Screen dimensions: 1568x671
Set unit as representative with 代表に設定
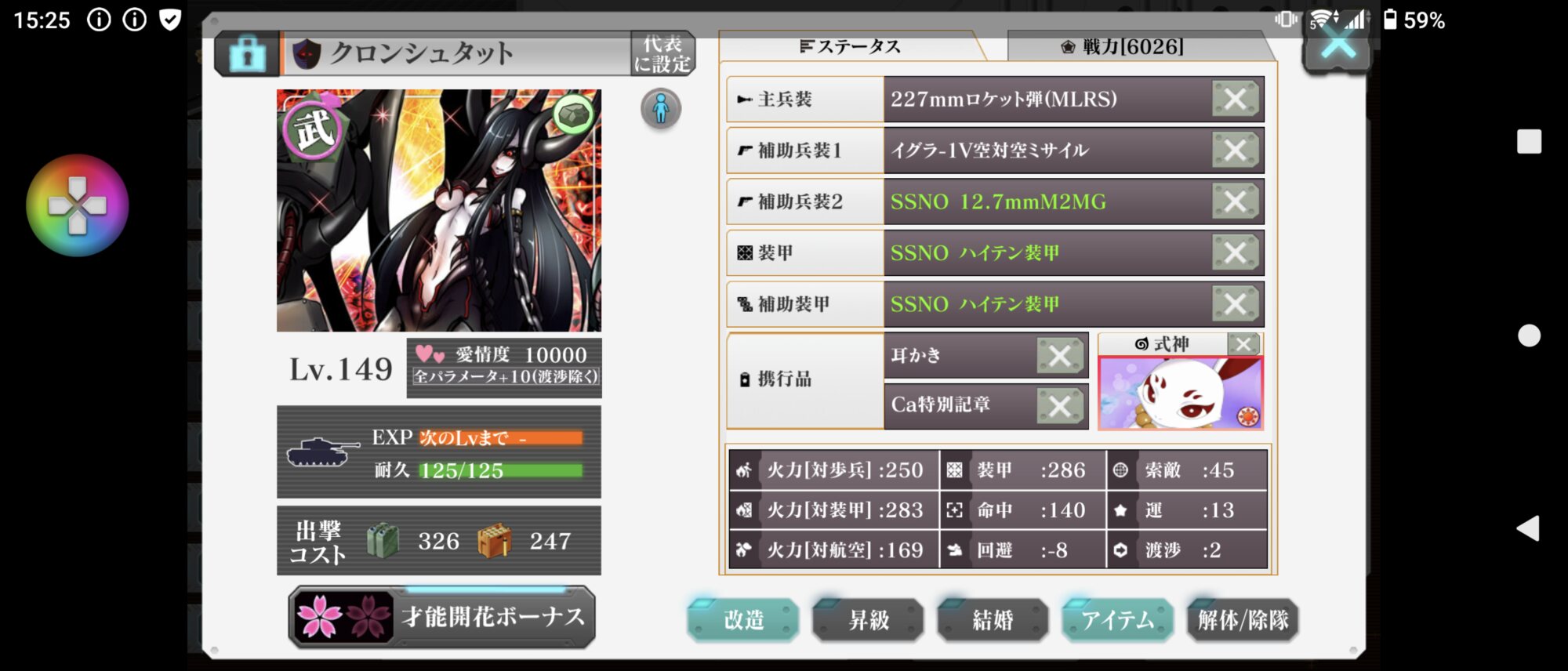(x=662, y=54)
